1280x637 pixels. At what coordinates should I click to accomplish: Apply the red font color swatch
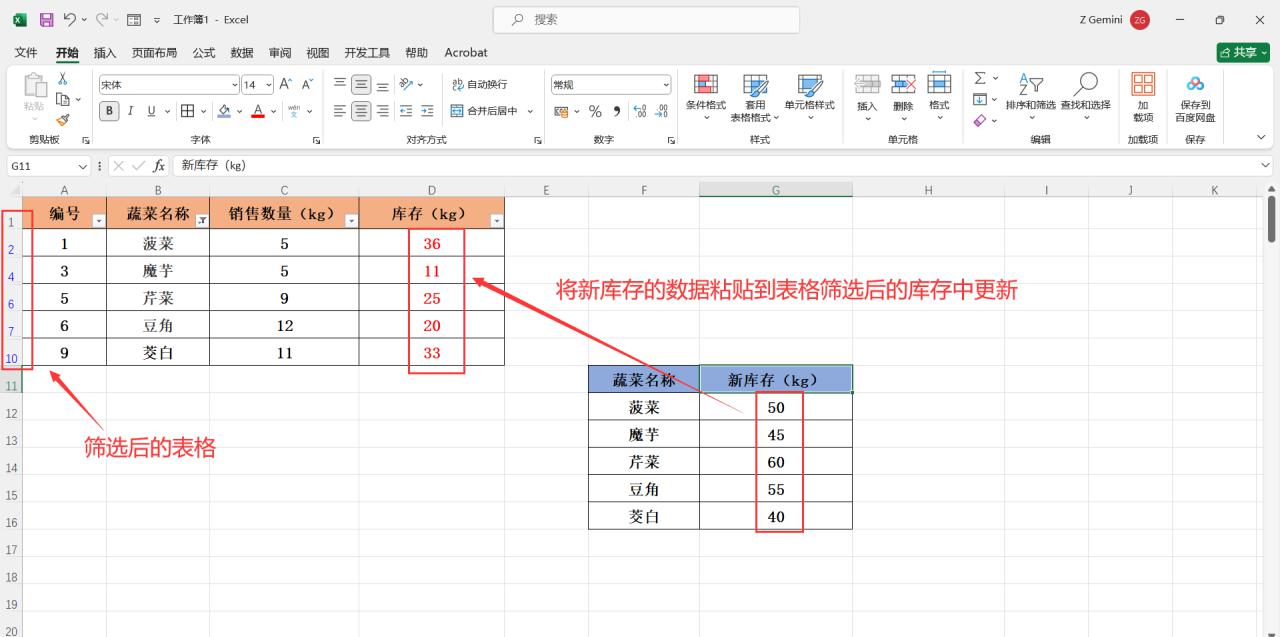click(x=258, y=111)
